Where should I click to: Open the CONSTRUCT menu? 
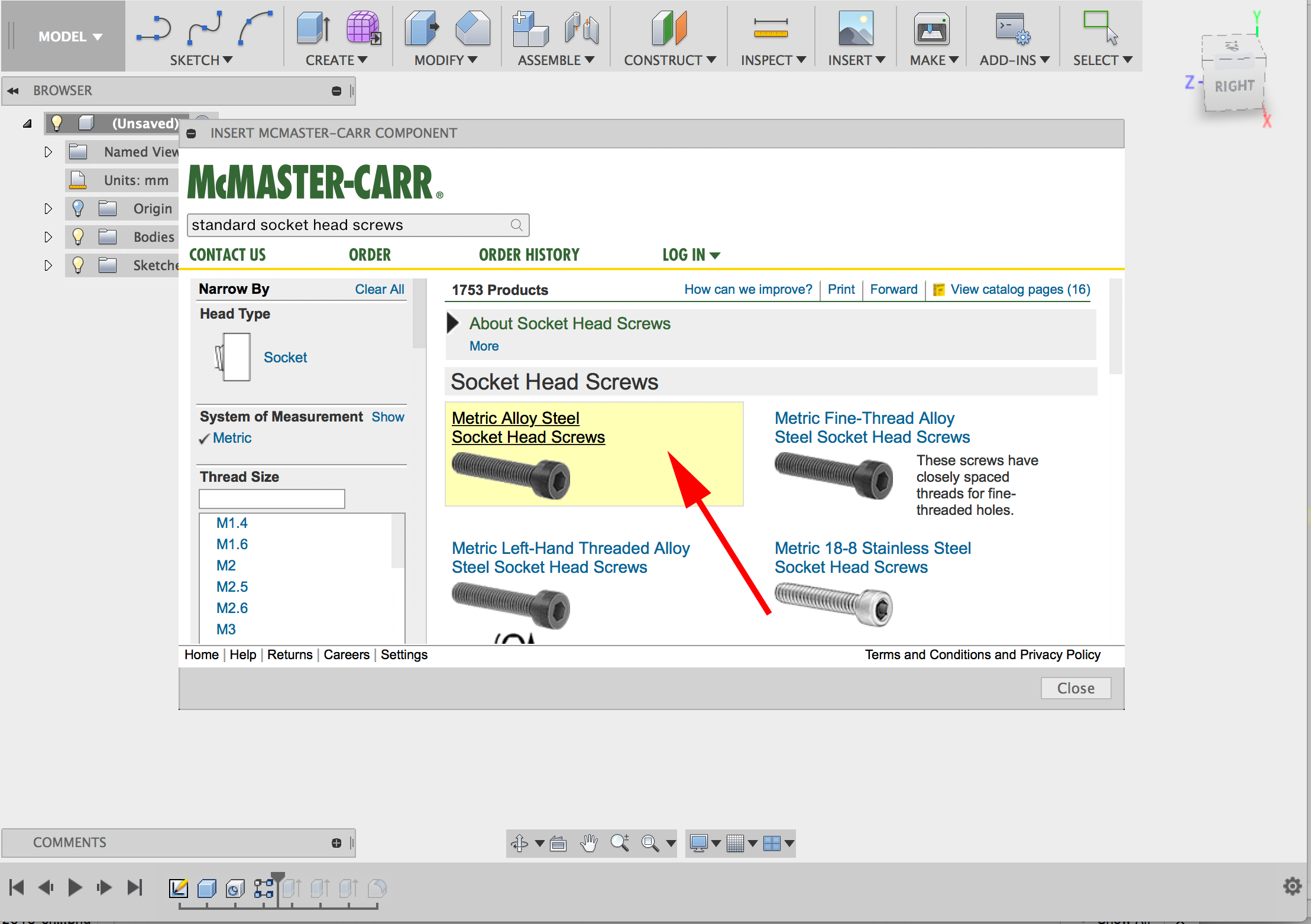(670, 60)
